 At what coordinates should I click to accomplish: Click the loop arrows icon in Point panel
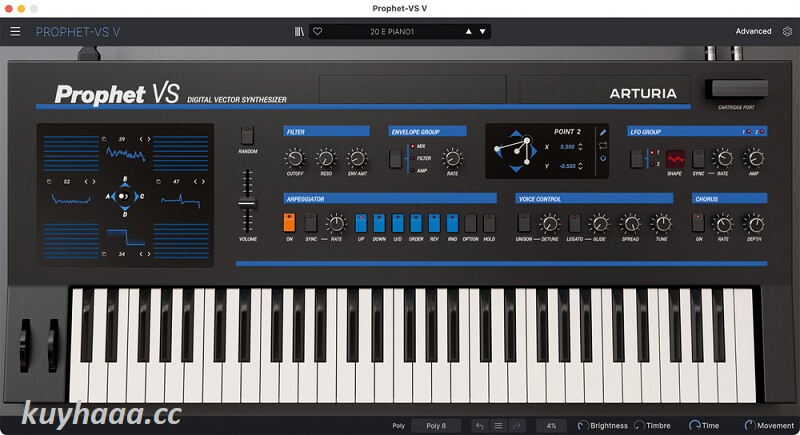click(603, 145)
